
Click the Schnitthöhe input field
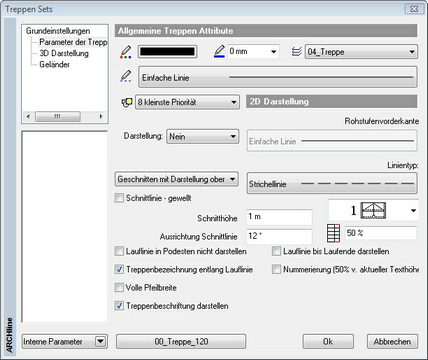point(279,217)
